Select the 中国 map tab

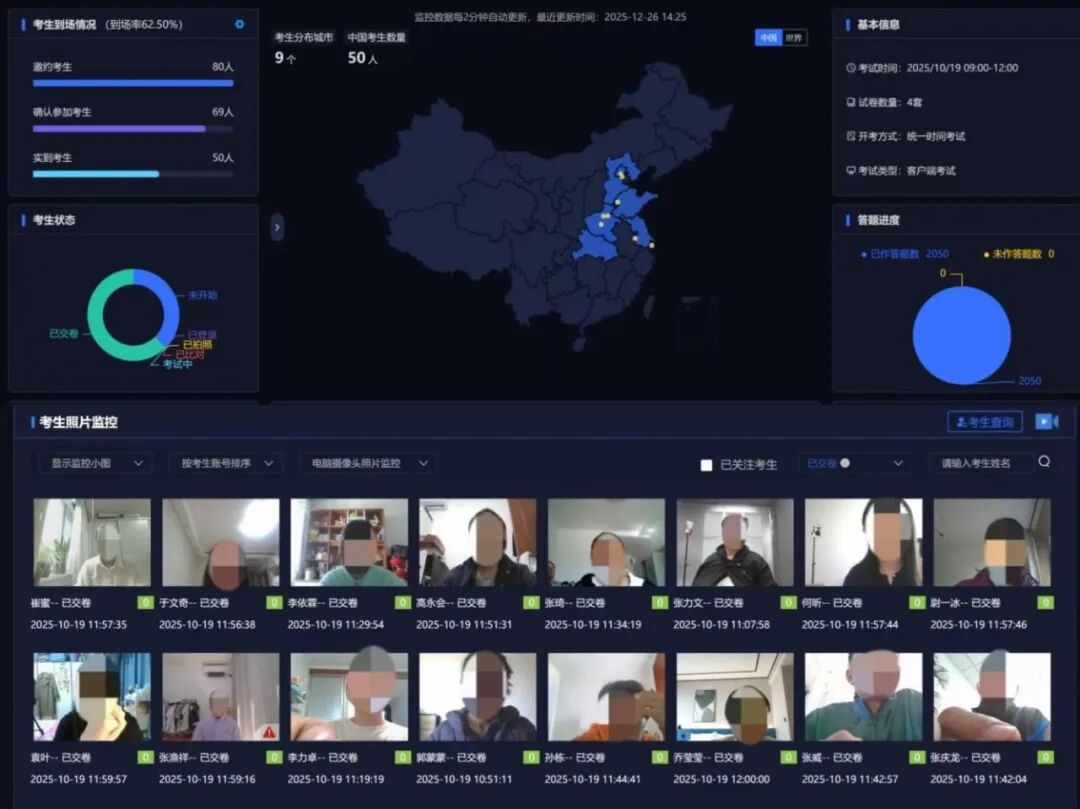point(768,38)
